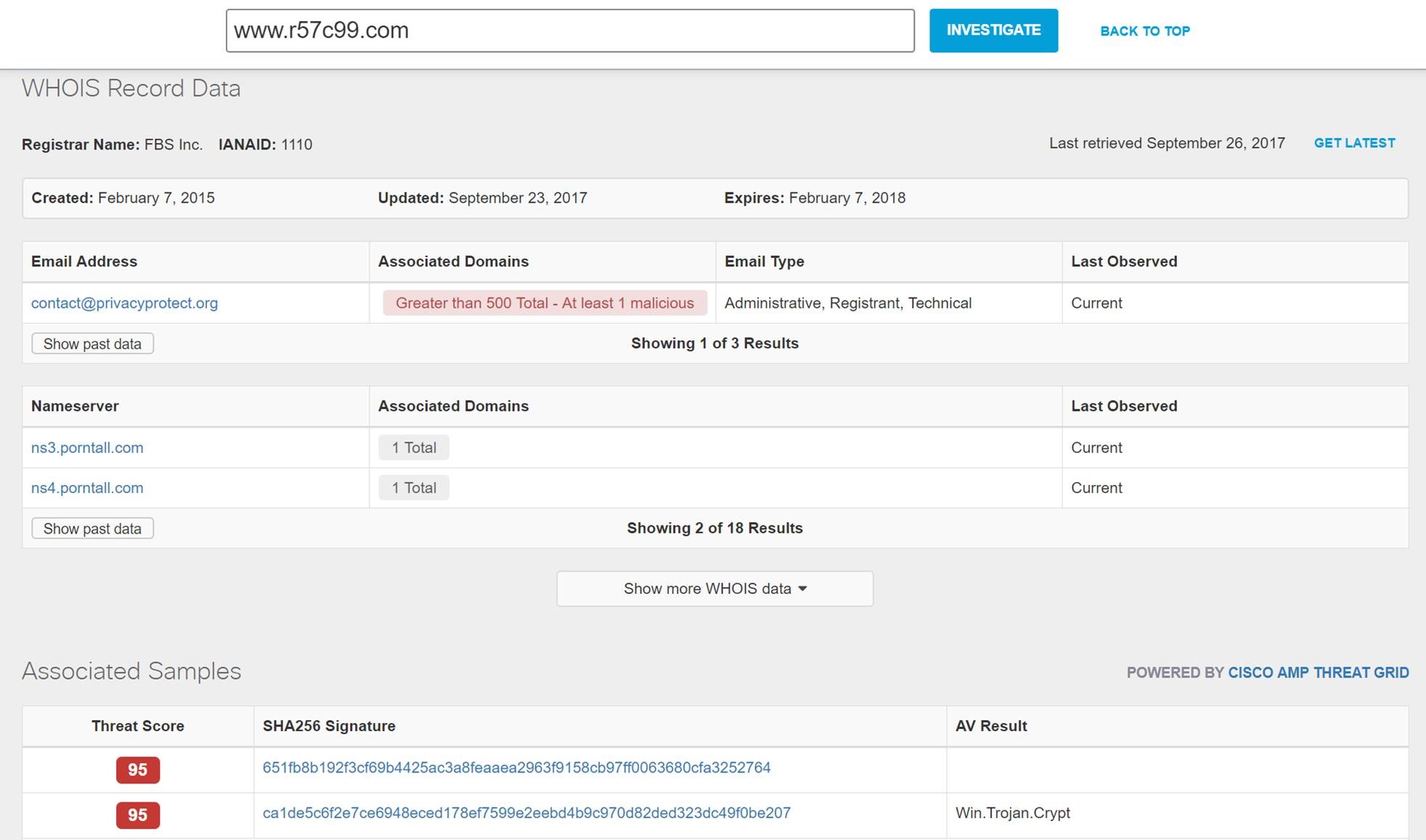This screenshot has width=1426, height=840.
Task: Open CISCO AMP THREAT GRID link
Action: click(x=1318, y=672)
